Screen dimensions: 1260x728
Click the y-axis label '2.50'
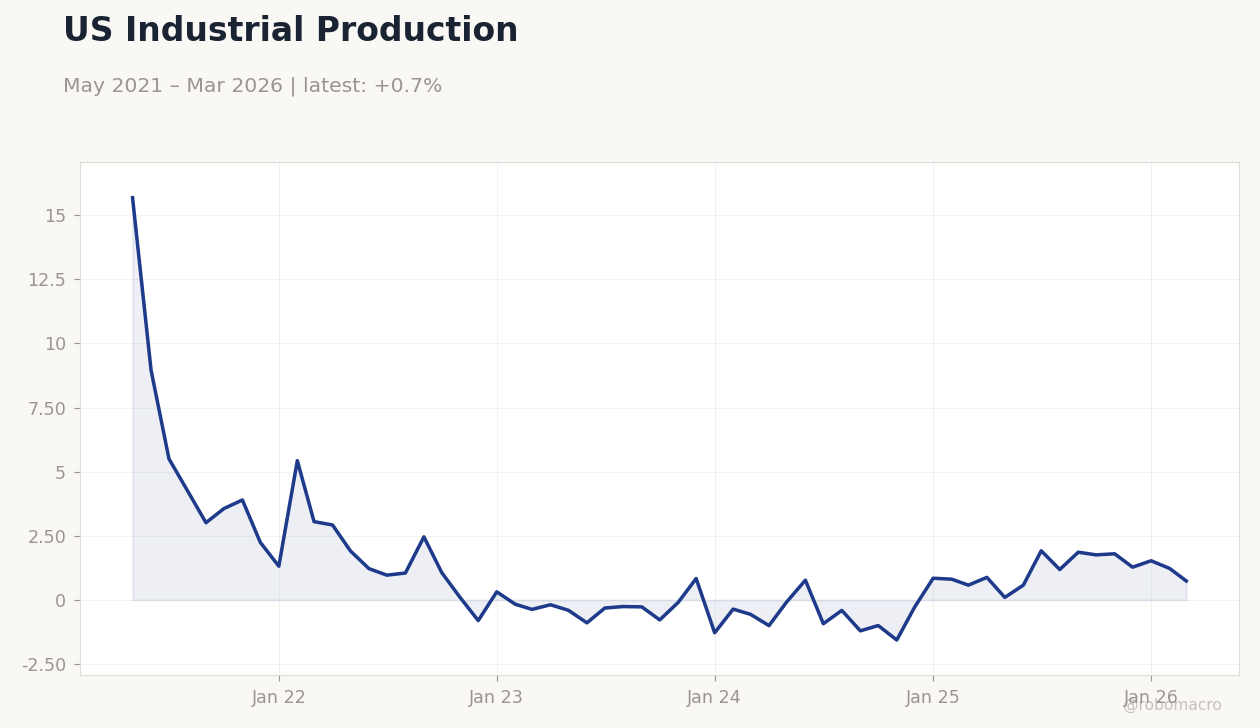[x=46, y=536]
